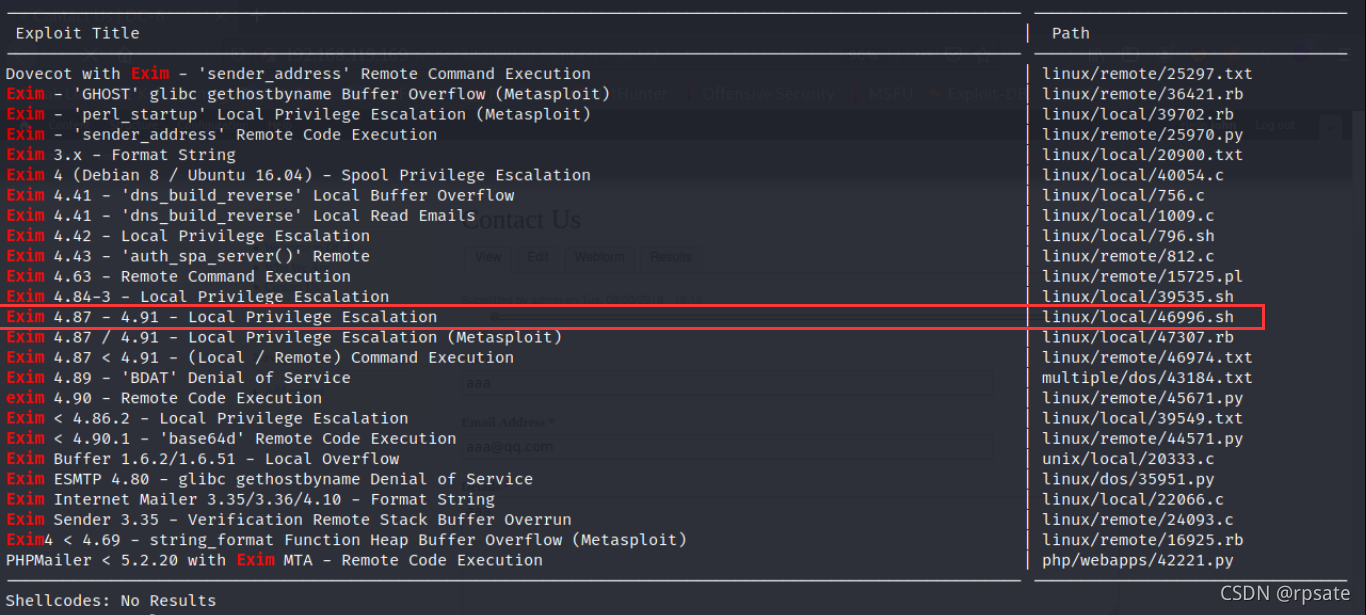Click the path linux/local/39549.txt
1366x615 pixels.
point(1142,419)
